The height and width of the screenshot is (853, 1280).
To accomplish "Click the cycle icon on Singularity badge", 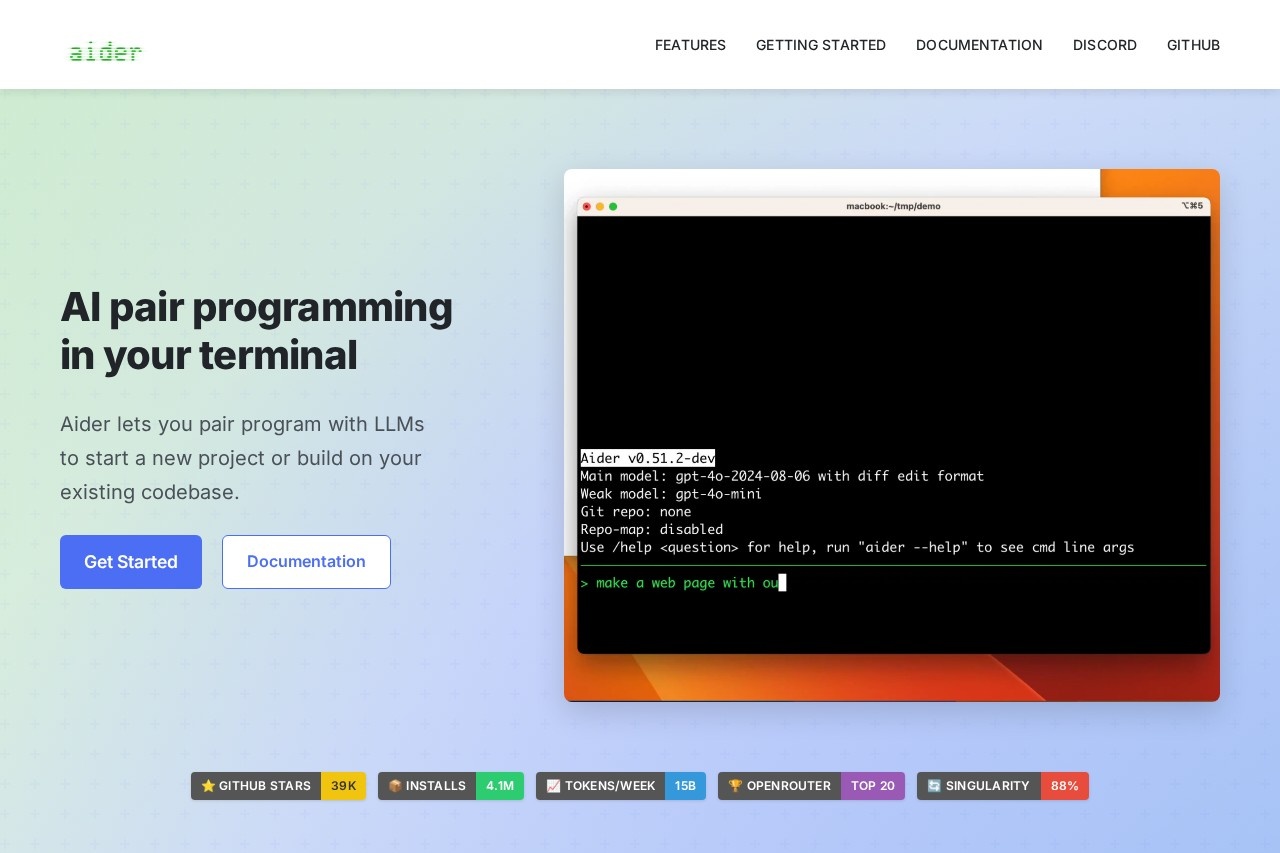I will click(x=934, y=786).
